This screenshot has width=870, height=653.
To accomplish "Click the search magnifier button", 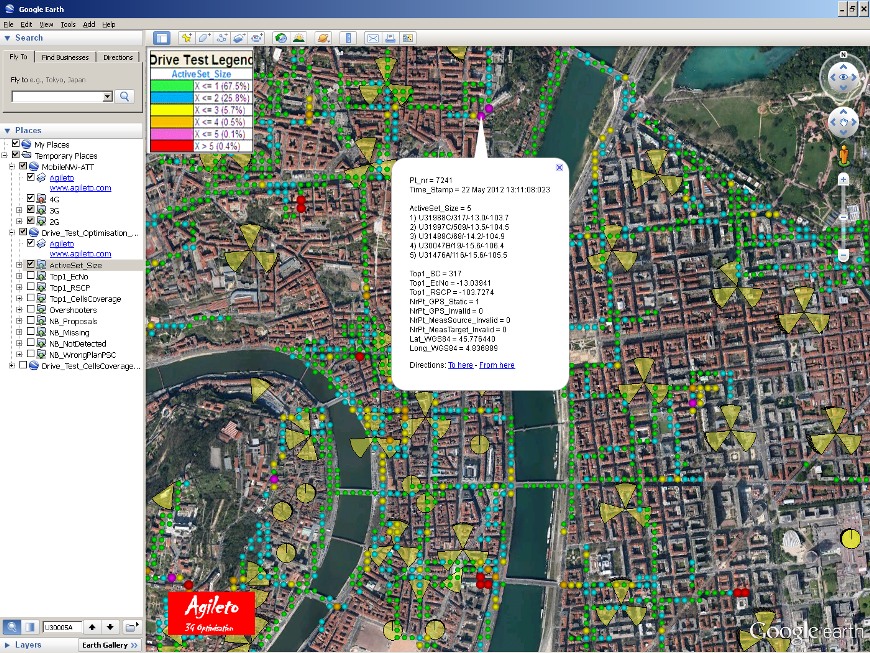I will tap(125, 97).
